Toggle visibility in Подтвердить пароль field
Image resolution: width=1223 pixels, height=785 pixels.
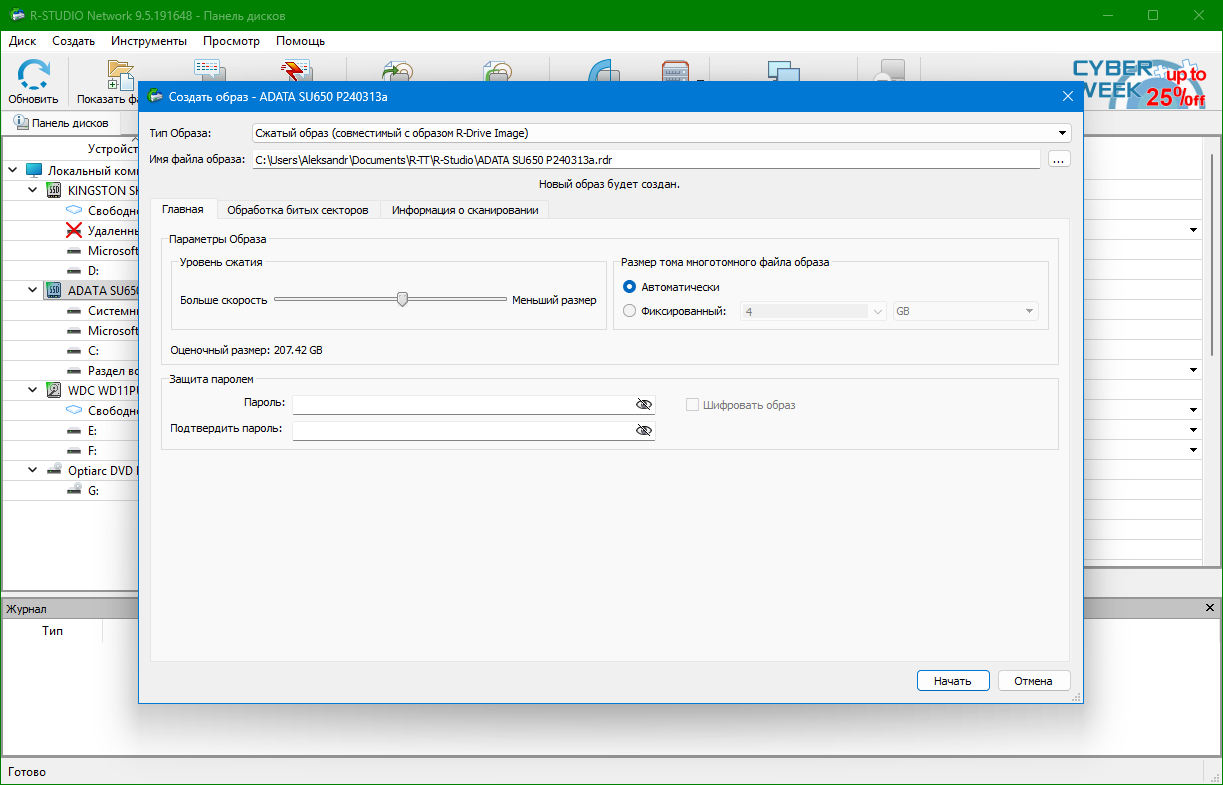pos(643,430)
